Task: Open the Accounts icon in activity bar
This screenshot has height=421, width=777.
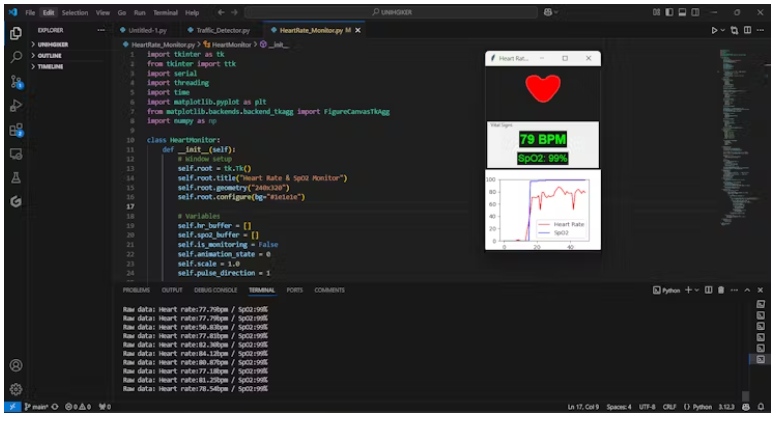Action: tap(16, 365)
